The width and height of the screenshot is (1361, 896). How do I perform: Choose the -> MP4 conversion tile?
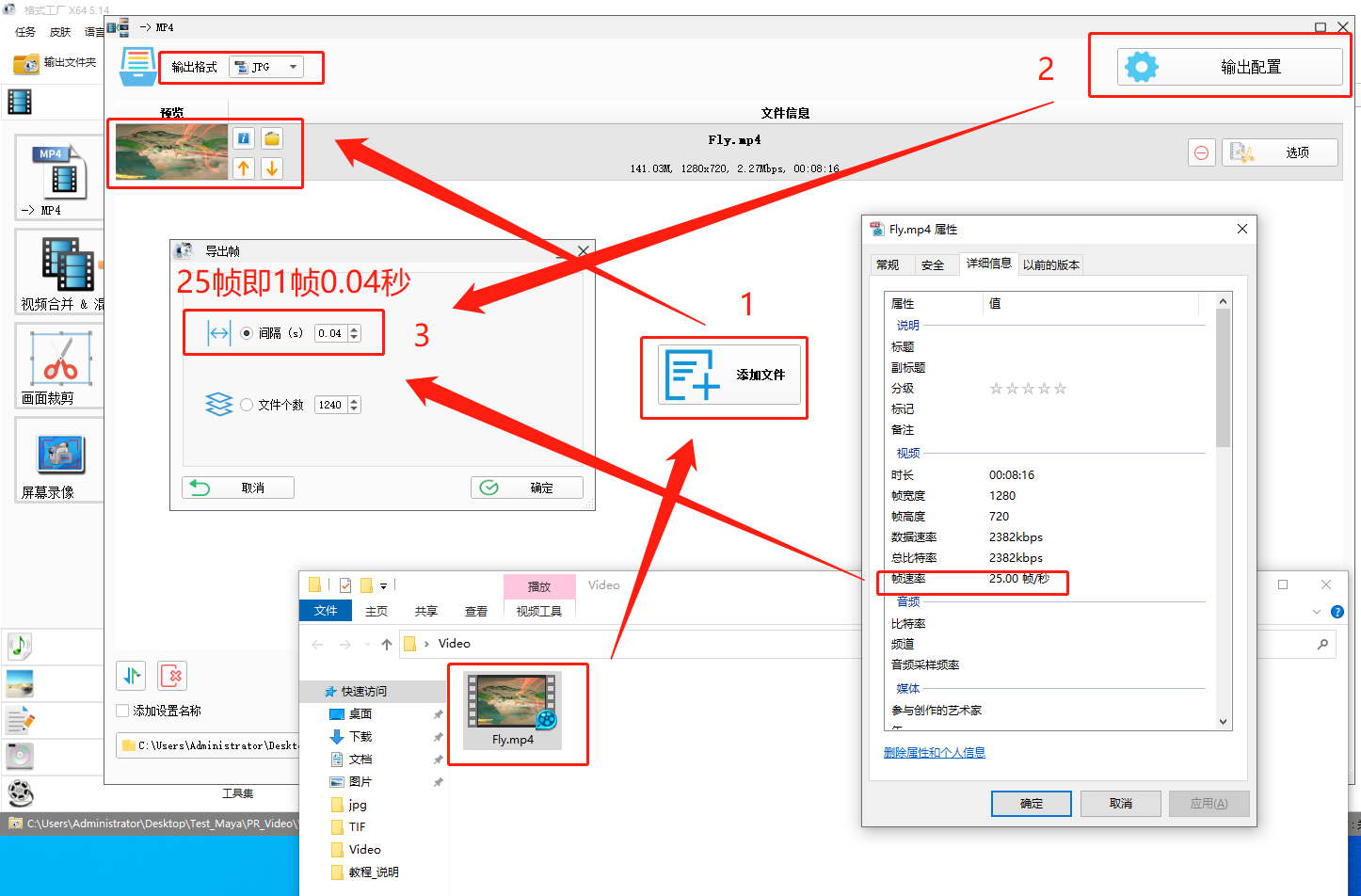(60, 177)
